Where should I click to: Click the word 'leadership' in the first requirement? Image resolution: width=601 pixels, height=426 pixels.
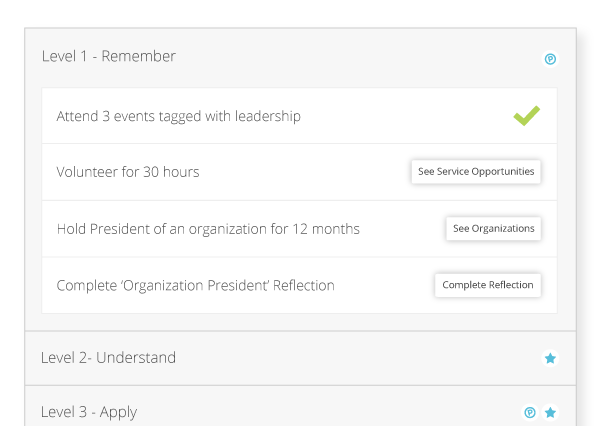(x=267, y=116)
